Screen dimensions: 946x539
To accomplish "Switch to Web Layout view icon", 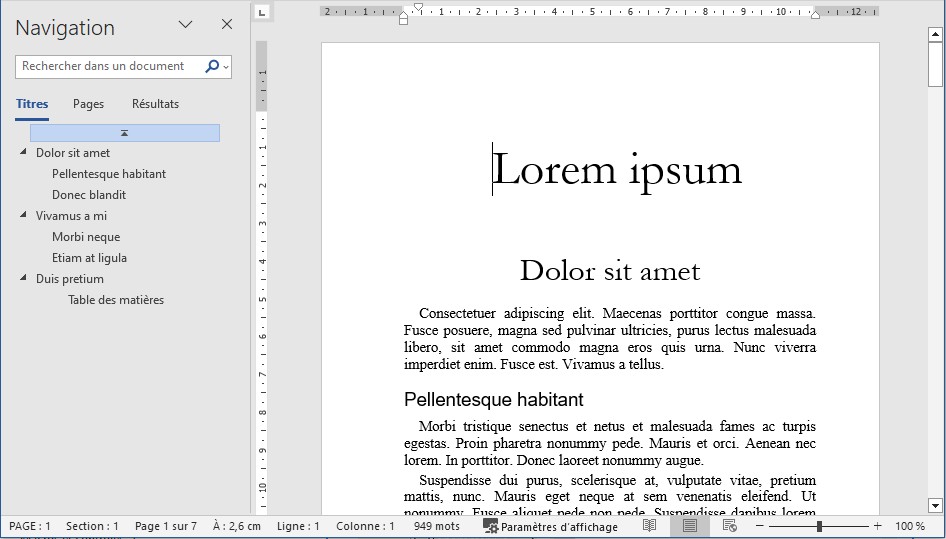I will click(x=730, y=526).
